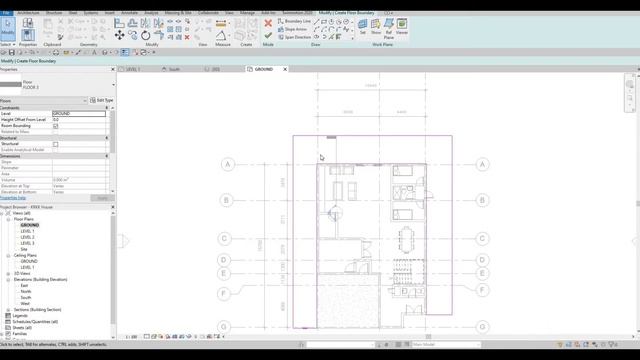
Task: Click the Level GROUND value field
Action: pos(79,113)
